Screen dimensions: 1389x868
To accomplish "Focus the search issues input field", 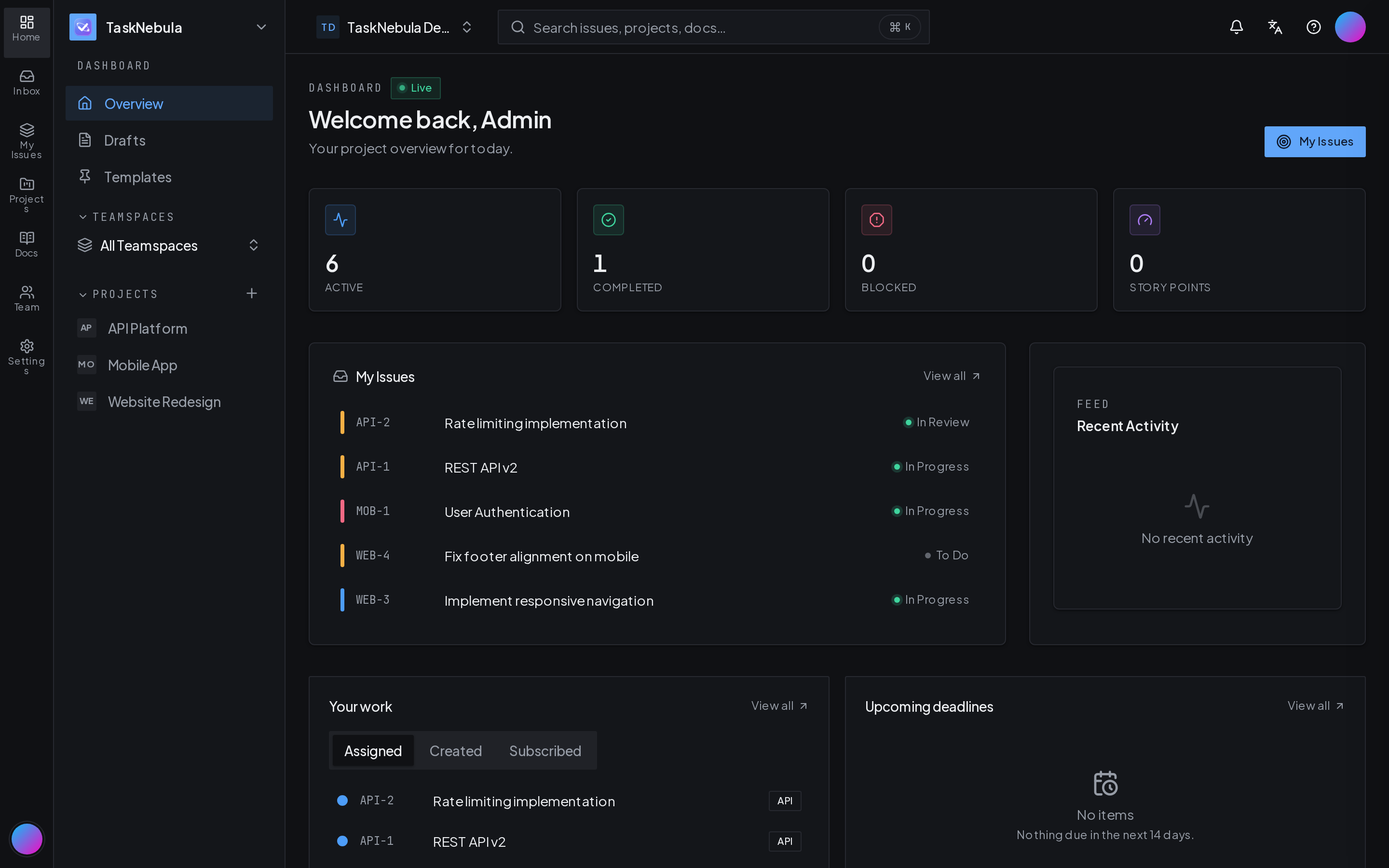I will click(713, 27).
